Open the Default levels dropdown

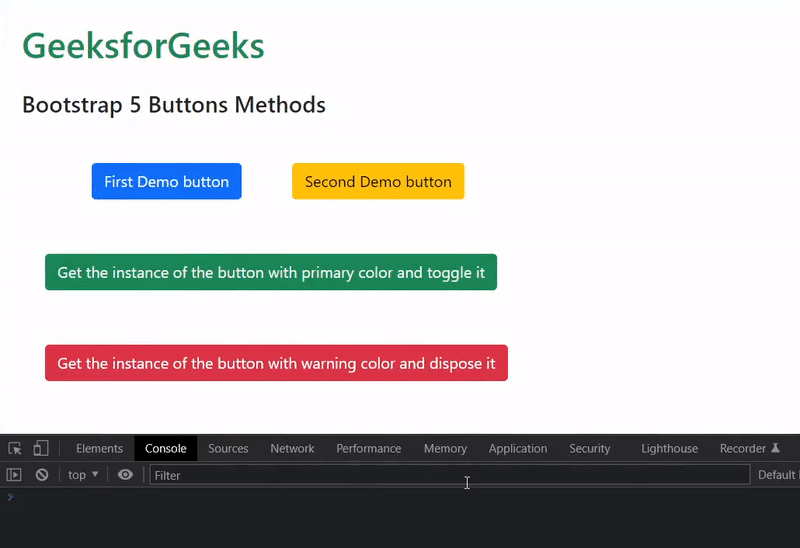[x=778, y=475]
